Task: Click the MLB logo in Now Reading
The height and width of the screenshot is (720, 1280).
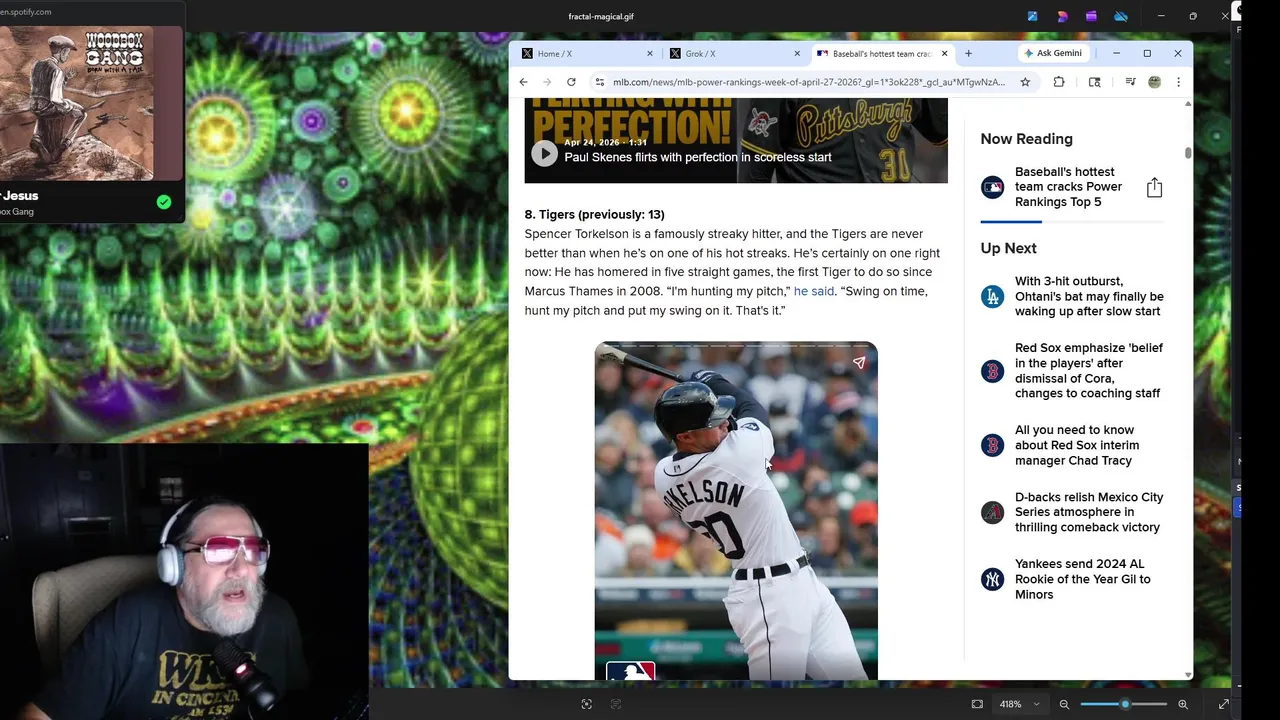Action: click(x=992, y=187)
